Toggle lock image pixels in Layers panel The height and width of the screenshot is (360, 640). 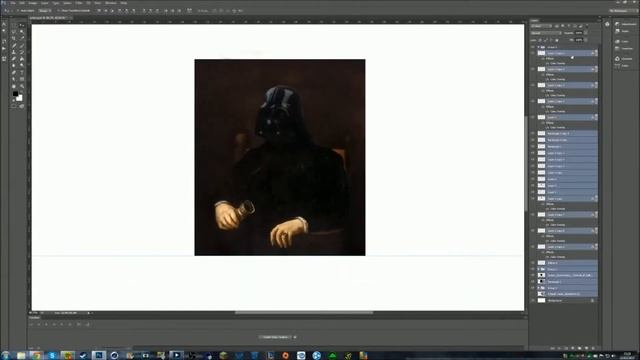click(545, 40)
